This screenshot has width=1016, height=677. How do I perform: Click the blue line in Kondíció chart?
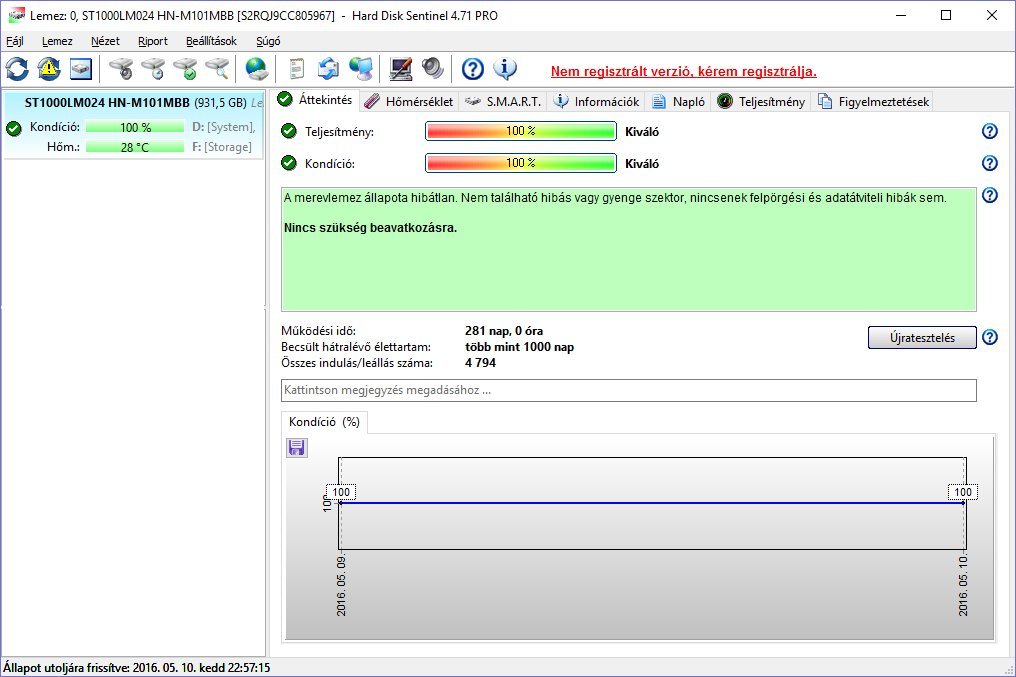pos(652,503)
